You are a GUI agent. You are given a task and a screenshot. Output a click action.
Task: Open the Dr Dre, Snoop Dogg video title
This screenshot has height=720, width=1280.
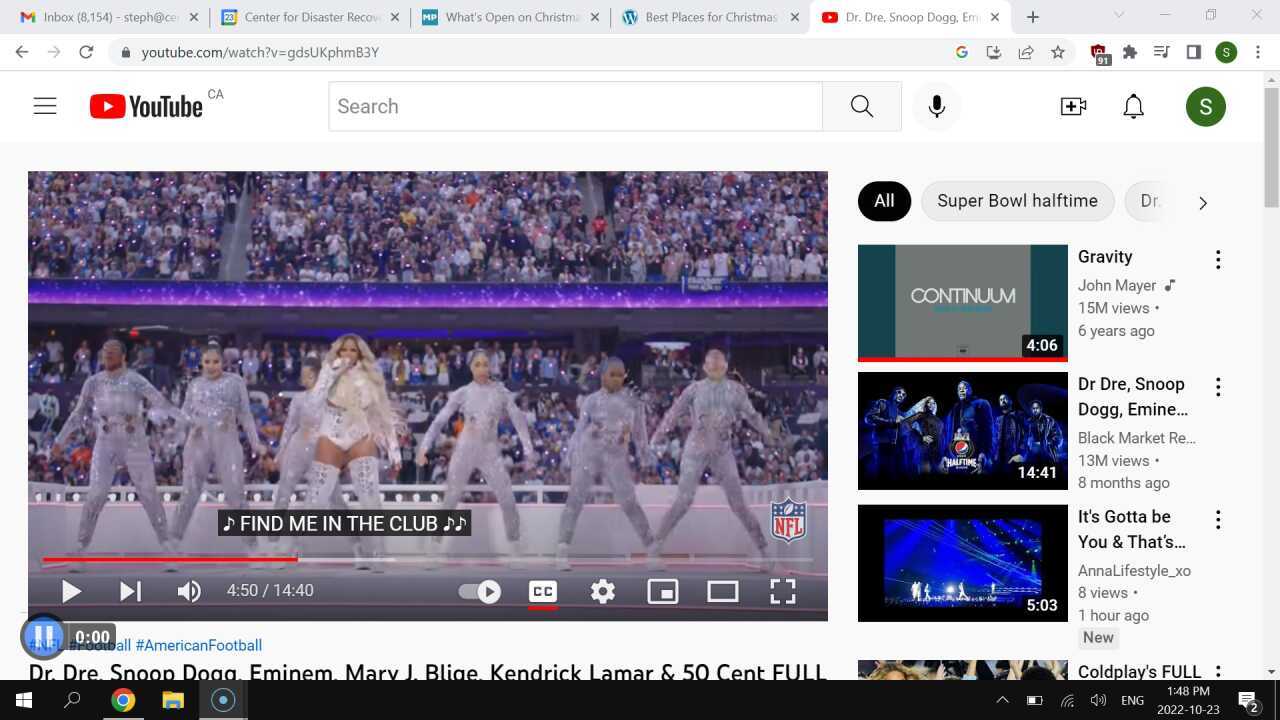[1133, 397]
